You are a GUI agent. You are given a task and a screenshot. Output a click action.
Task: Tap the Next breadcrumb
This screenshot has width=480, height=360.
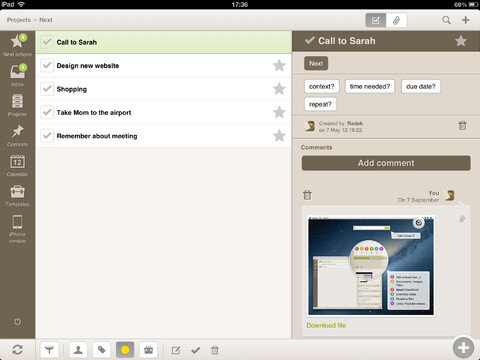46,20
